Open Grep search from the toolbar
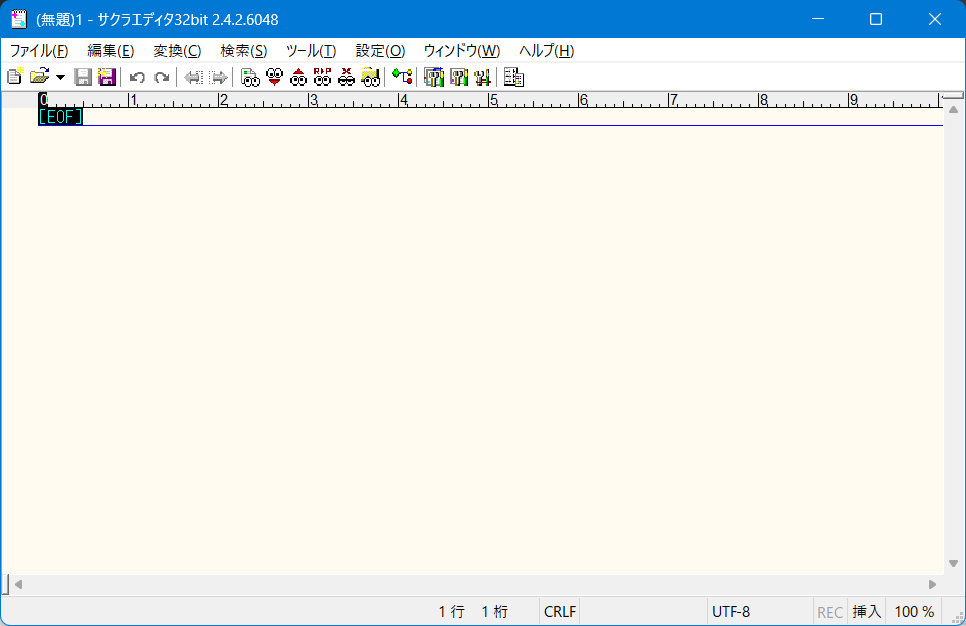This screenshot has height=626, width=966. (370, 77)
